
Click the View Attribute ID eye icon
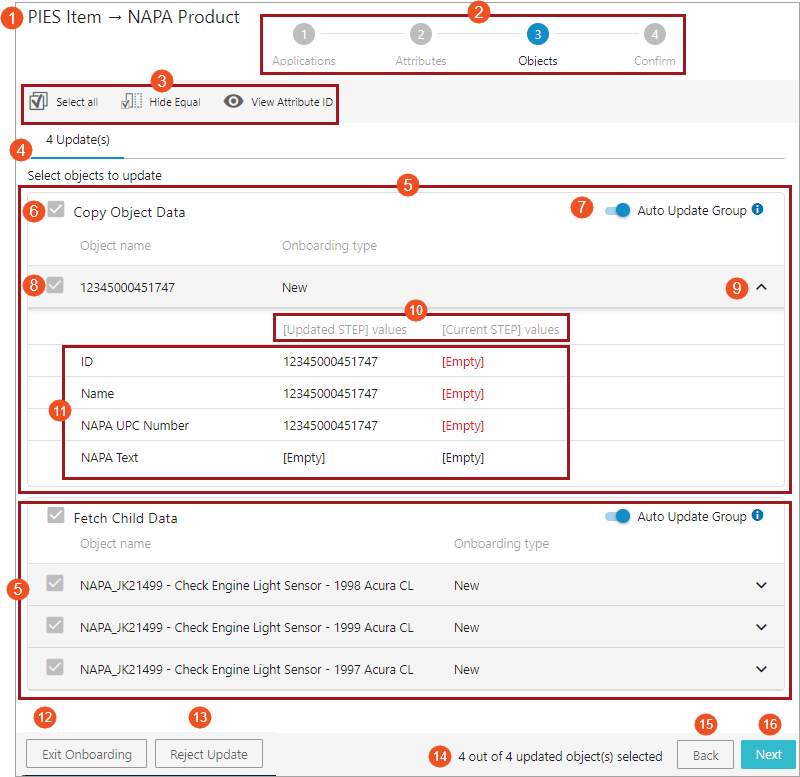tap(233, 101)
